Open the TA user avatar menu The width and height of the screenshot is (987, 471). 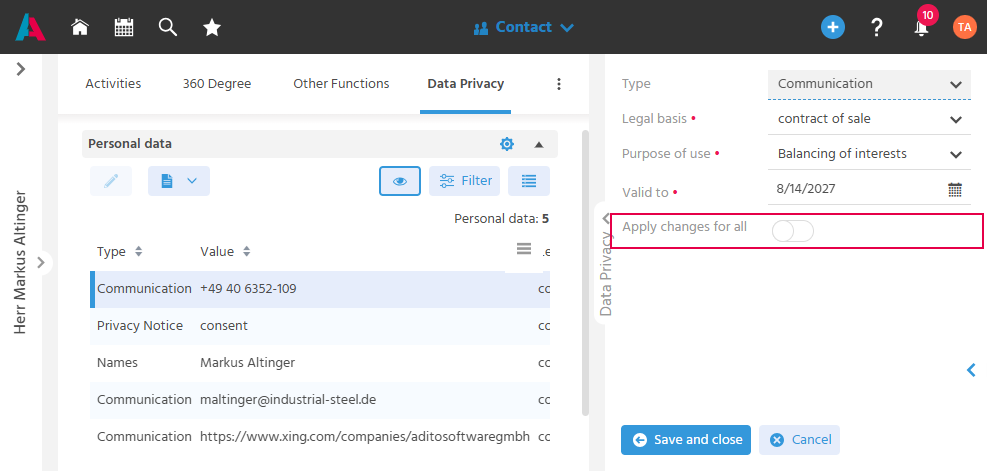[x=964, y=27]
